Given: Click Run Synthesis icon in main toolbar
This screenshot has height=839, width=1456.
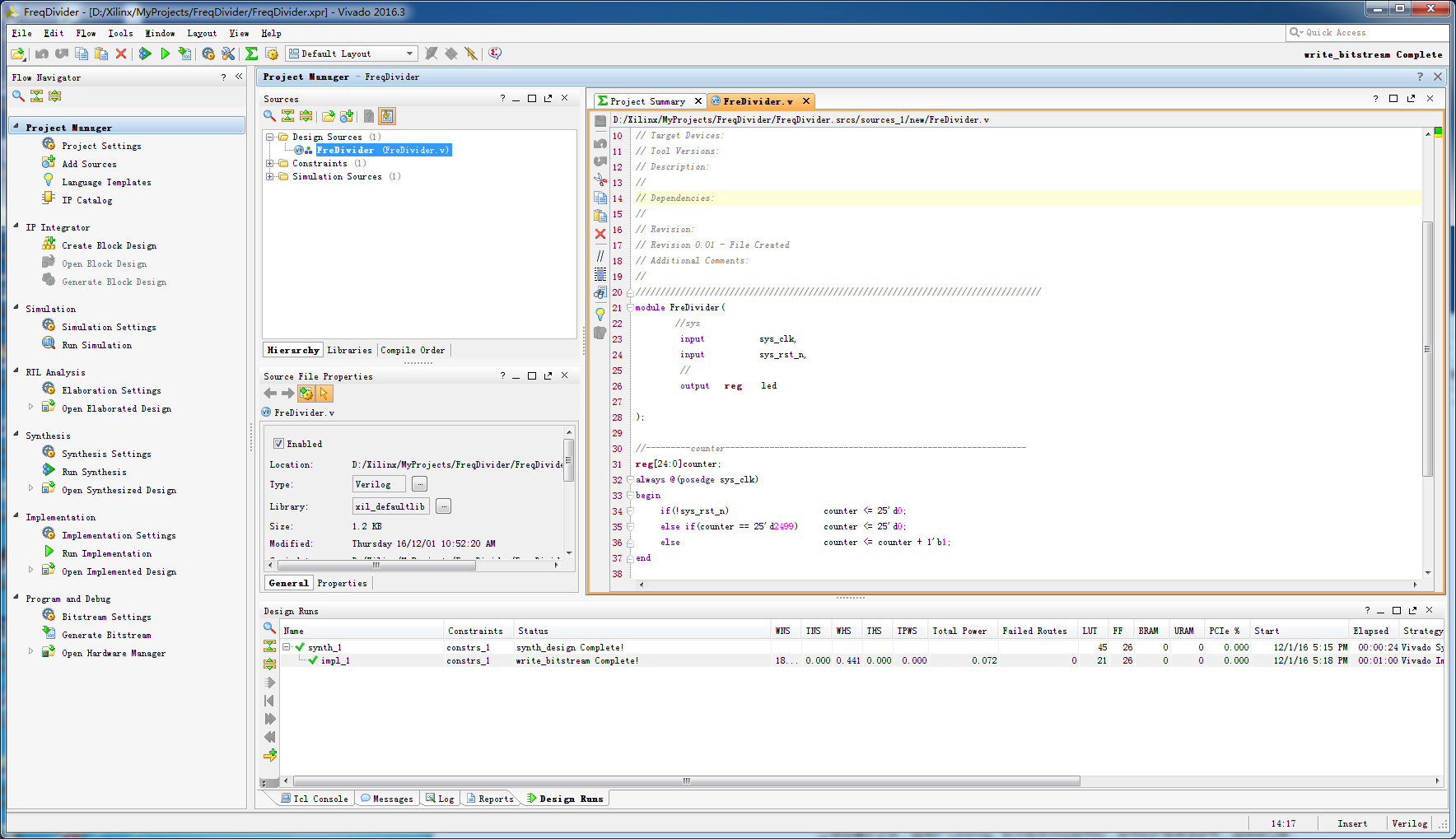Looking at the screenshot, I should [145, 54].
